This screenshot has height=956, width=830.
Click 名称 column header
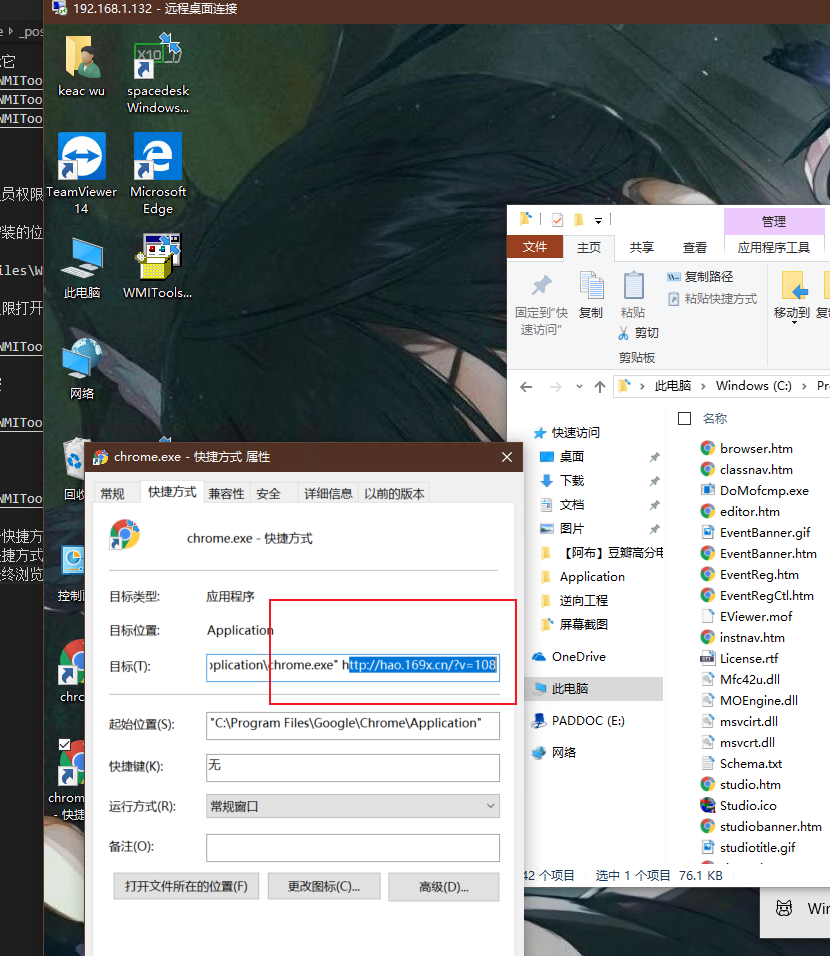[715, 419]
